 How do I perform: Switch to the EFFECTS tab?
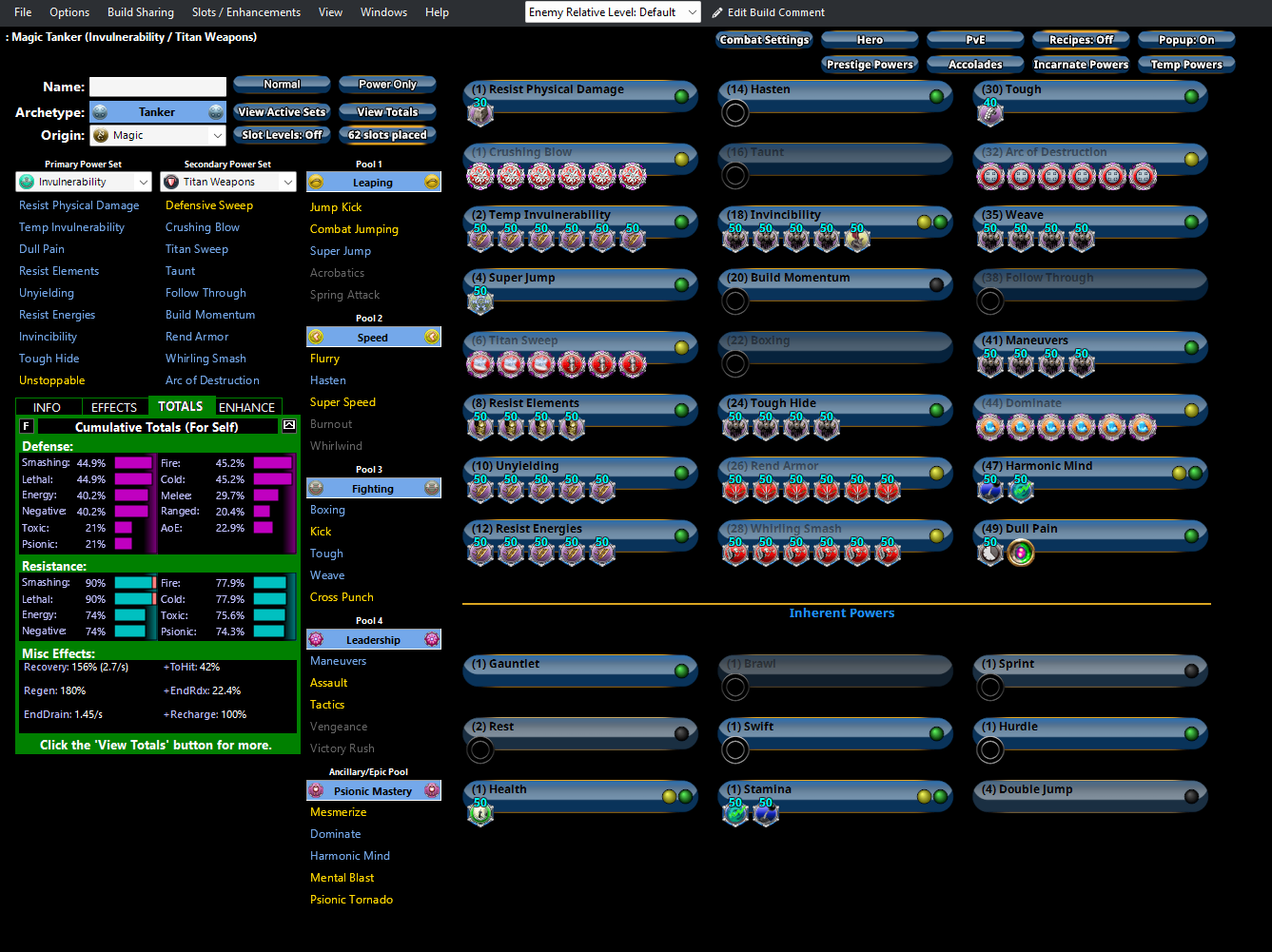(114, 407)
